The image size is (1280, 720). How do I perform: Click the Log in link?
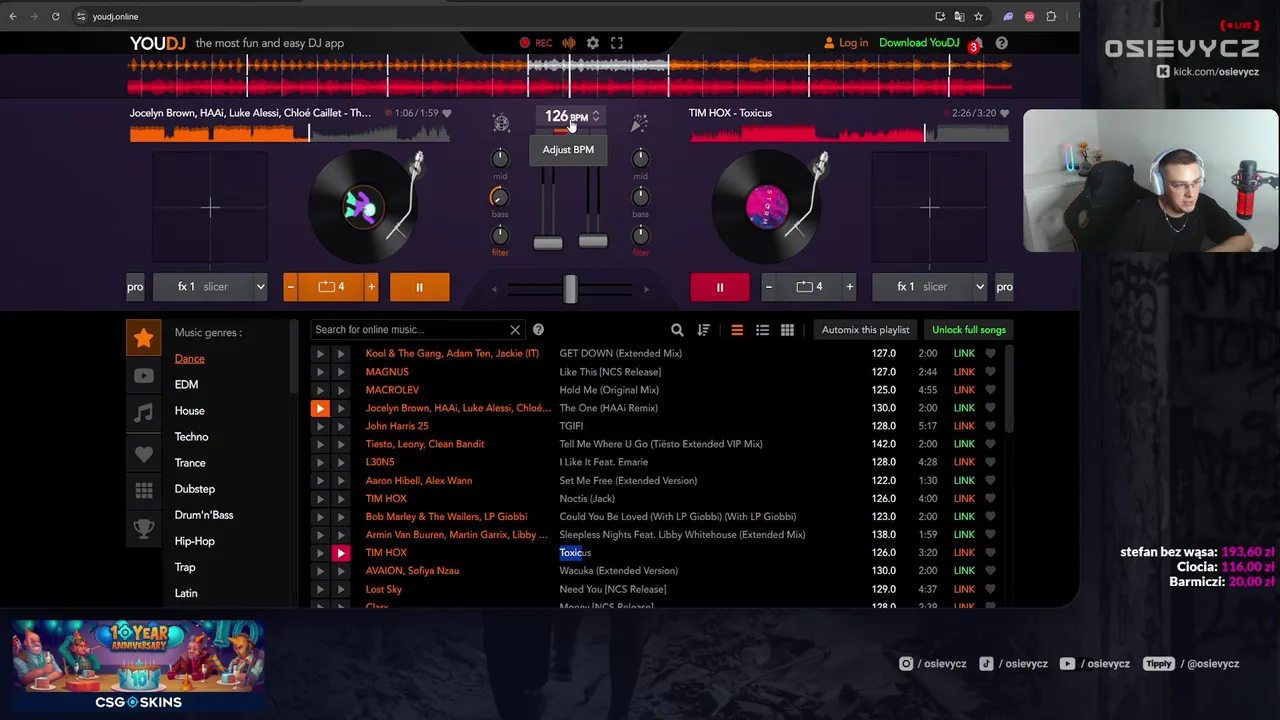(x=845, y=43)
